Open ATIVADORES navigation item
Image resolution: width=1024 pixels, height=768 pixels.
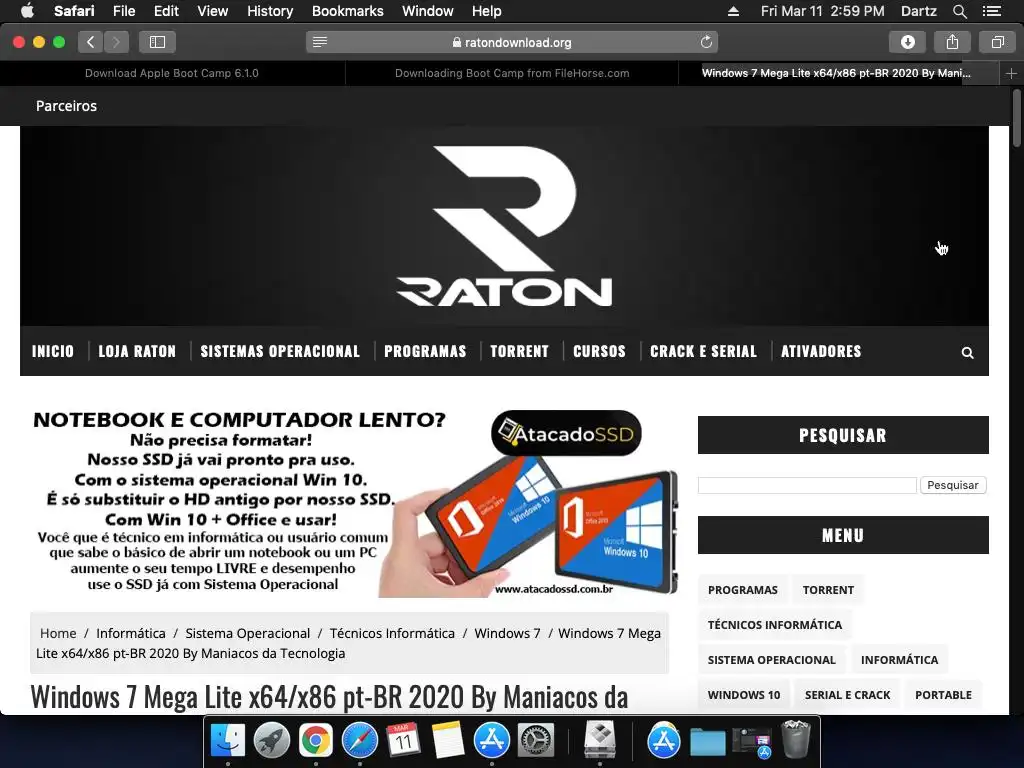[x=821, y=351]
